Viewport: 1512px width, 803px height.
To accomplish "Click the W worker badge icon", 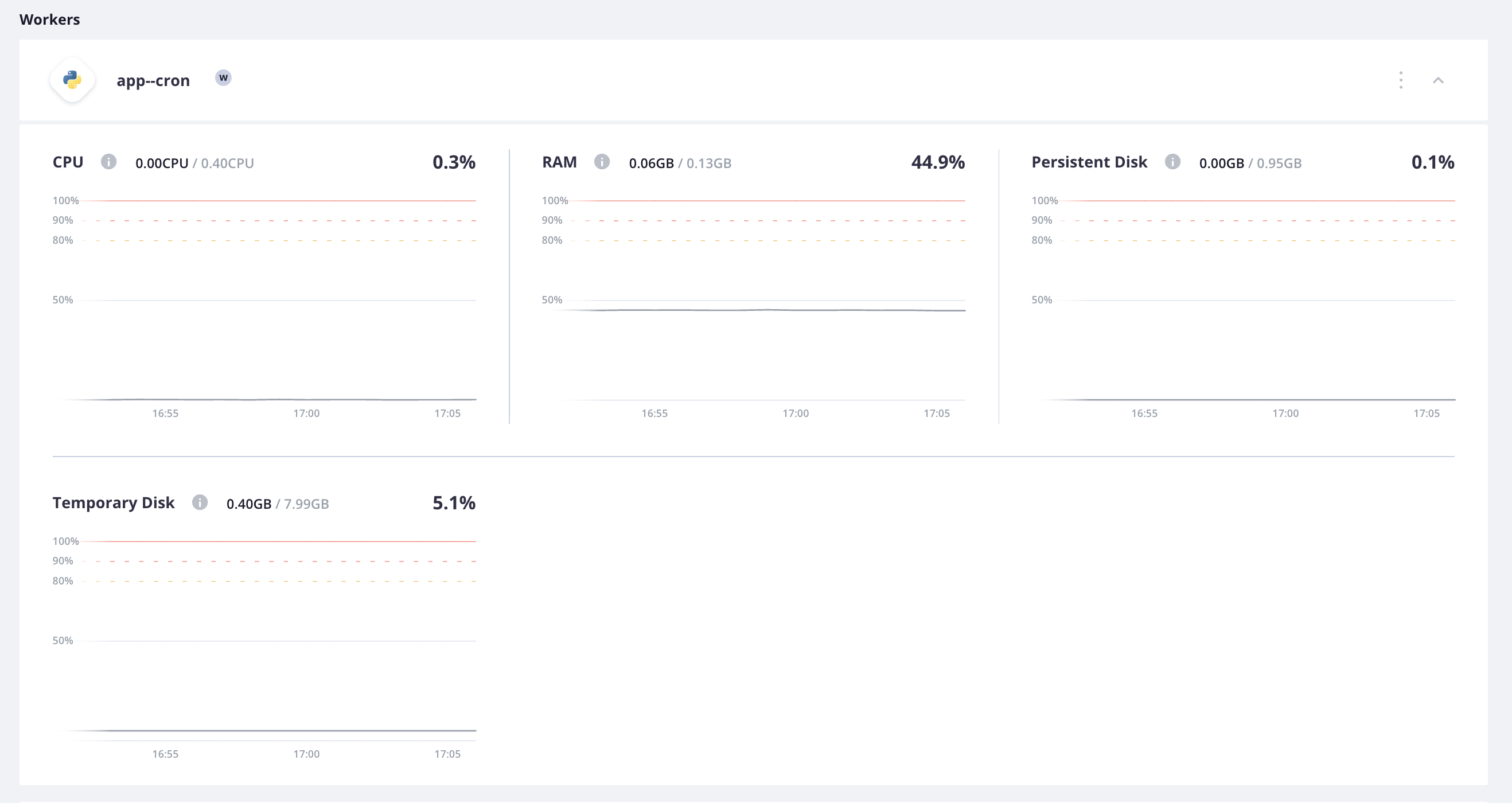I will click(x=223, y=77).
